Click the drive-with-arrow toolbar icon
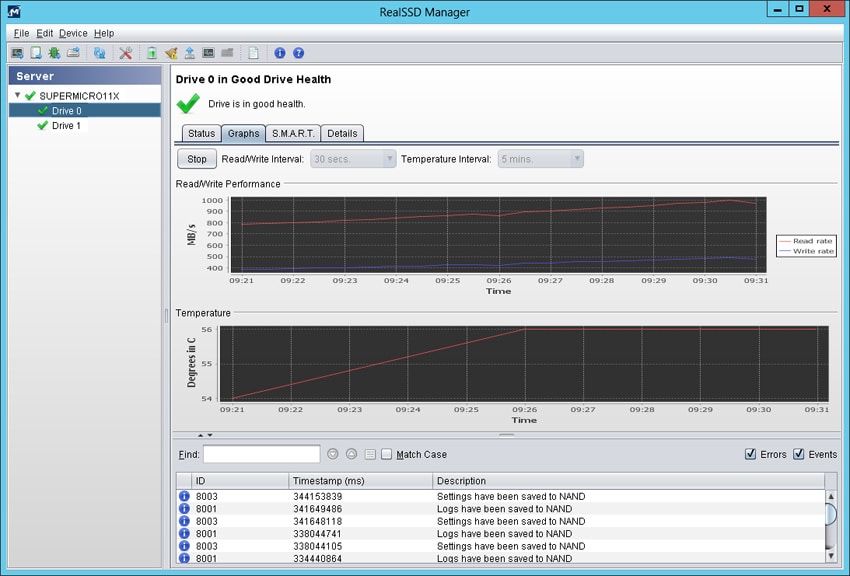 click(x=73, y=53)
